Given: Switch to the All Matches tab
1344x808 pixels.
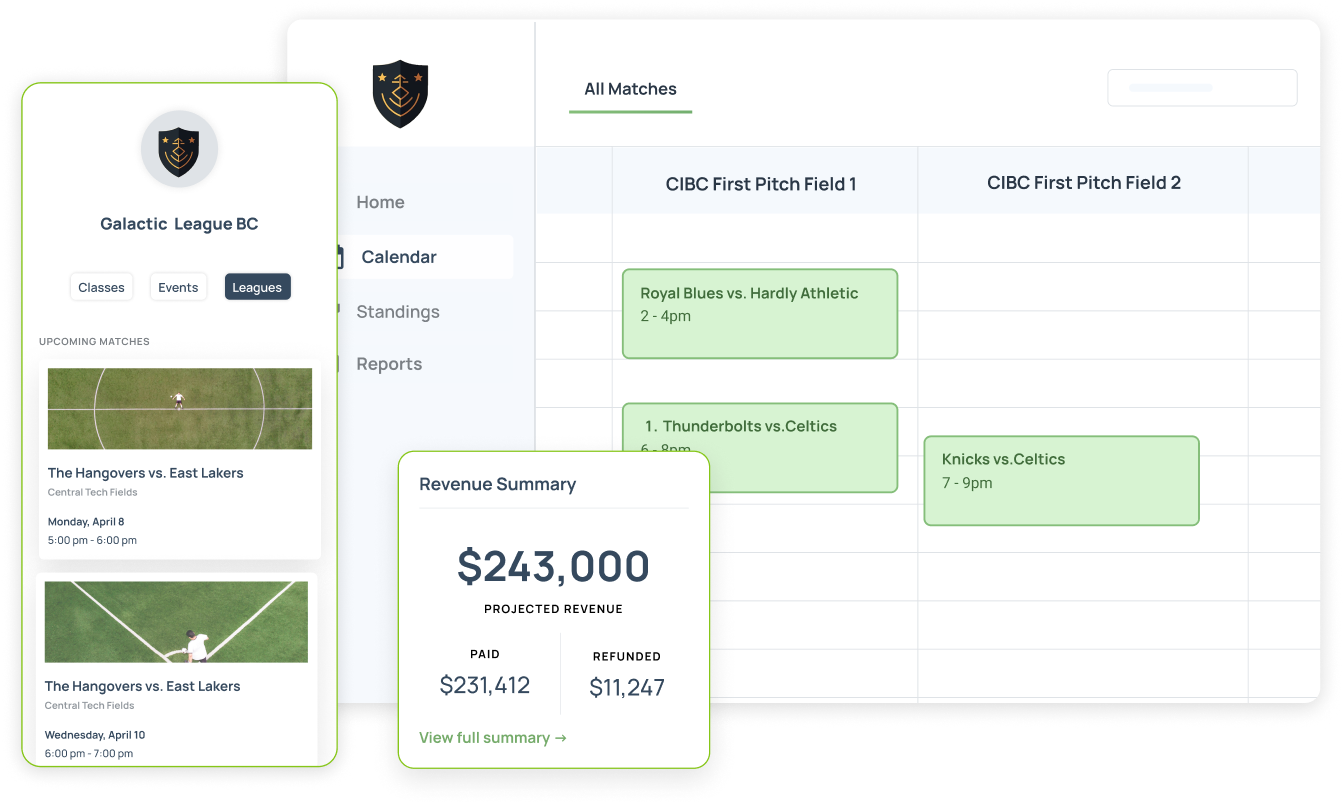Looking at the screenshot, I should (630, 89).
